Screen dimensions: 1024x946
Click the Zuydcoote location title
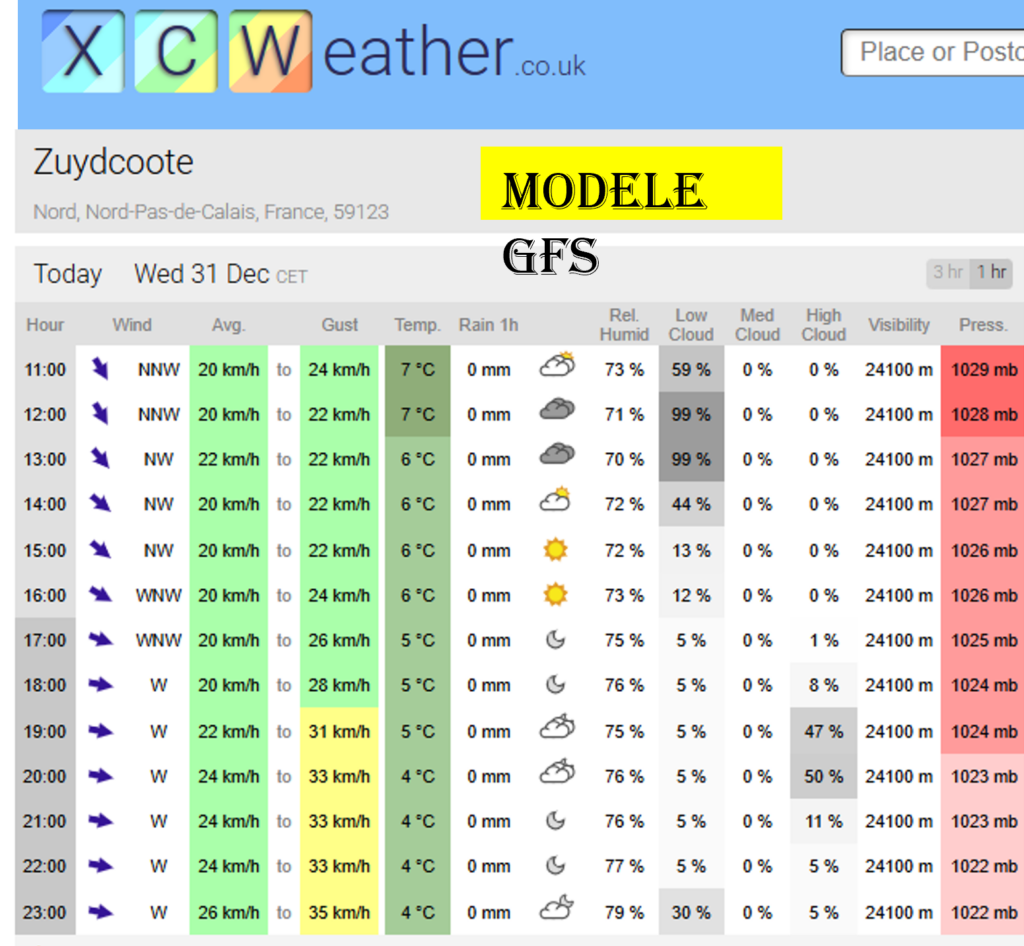point(114,162)
